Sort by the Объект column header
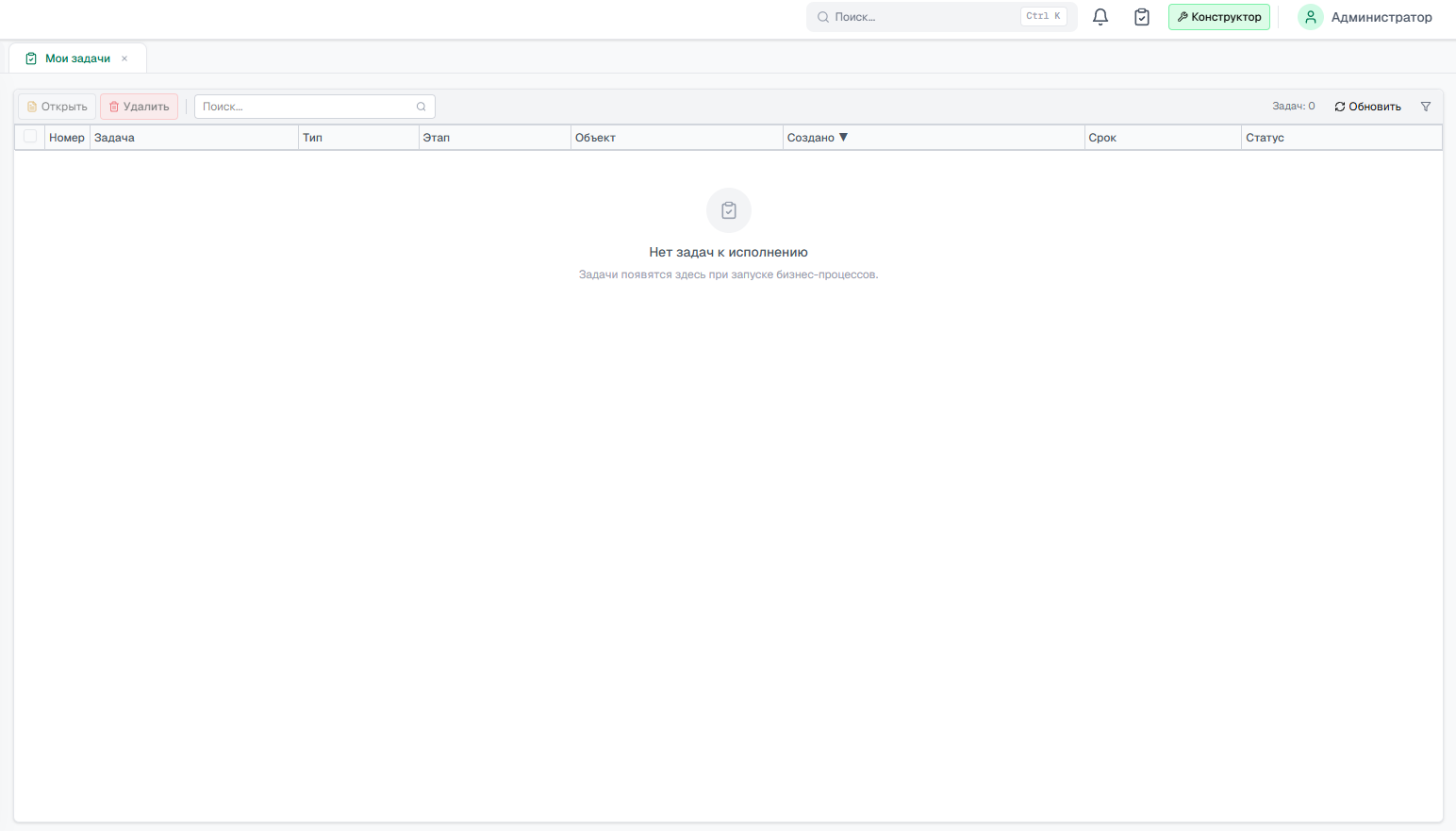This screenshot has height=831, width=1456. click(x=676, y=138)
